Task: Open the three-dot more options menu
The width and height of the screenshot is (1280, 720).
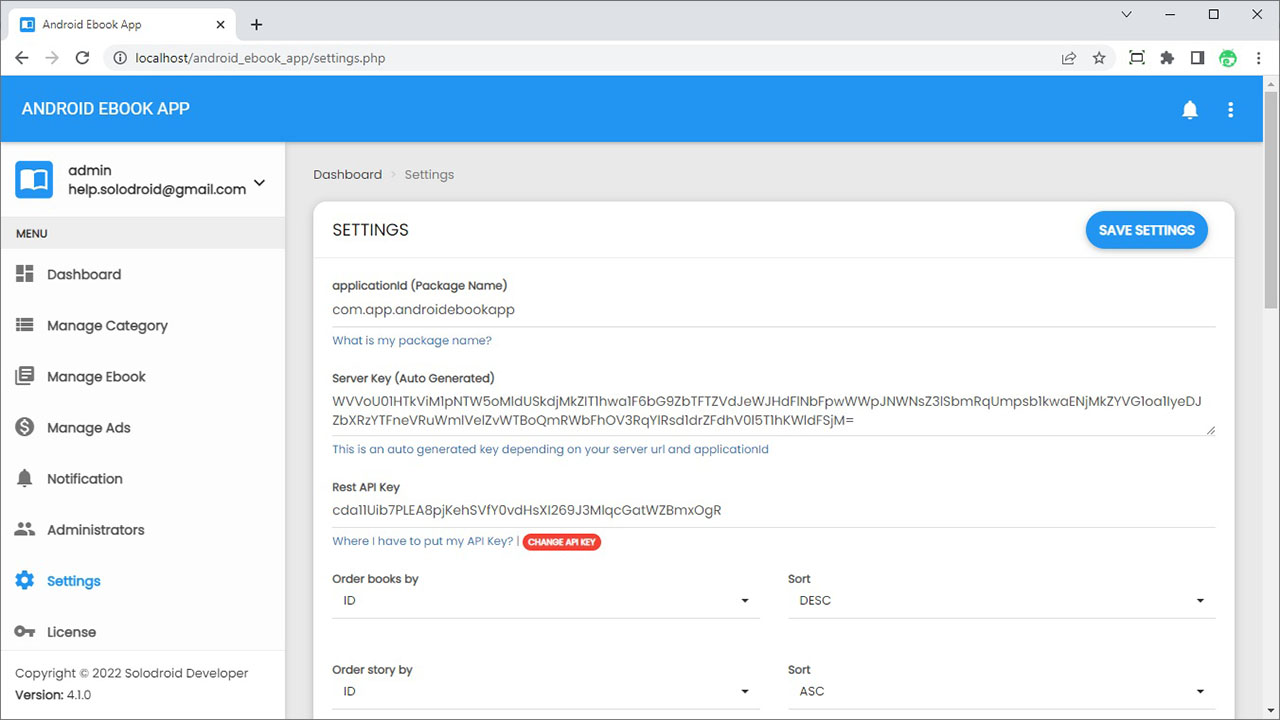Action: click(1231, 110)
